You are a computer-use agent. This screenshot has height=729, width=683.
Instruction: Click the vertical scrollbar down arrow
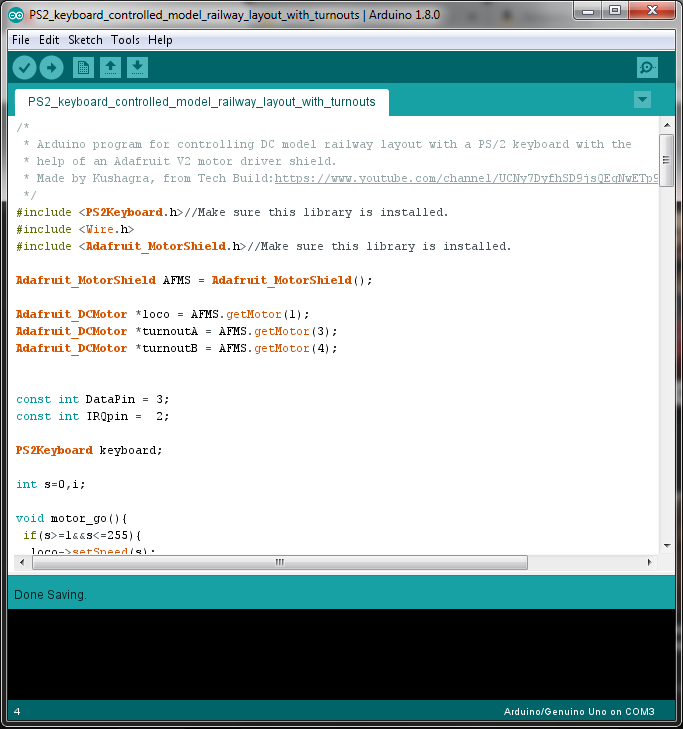pos(667,545)
